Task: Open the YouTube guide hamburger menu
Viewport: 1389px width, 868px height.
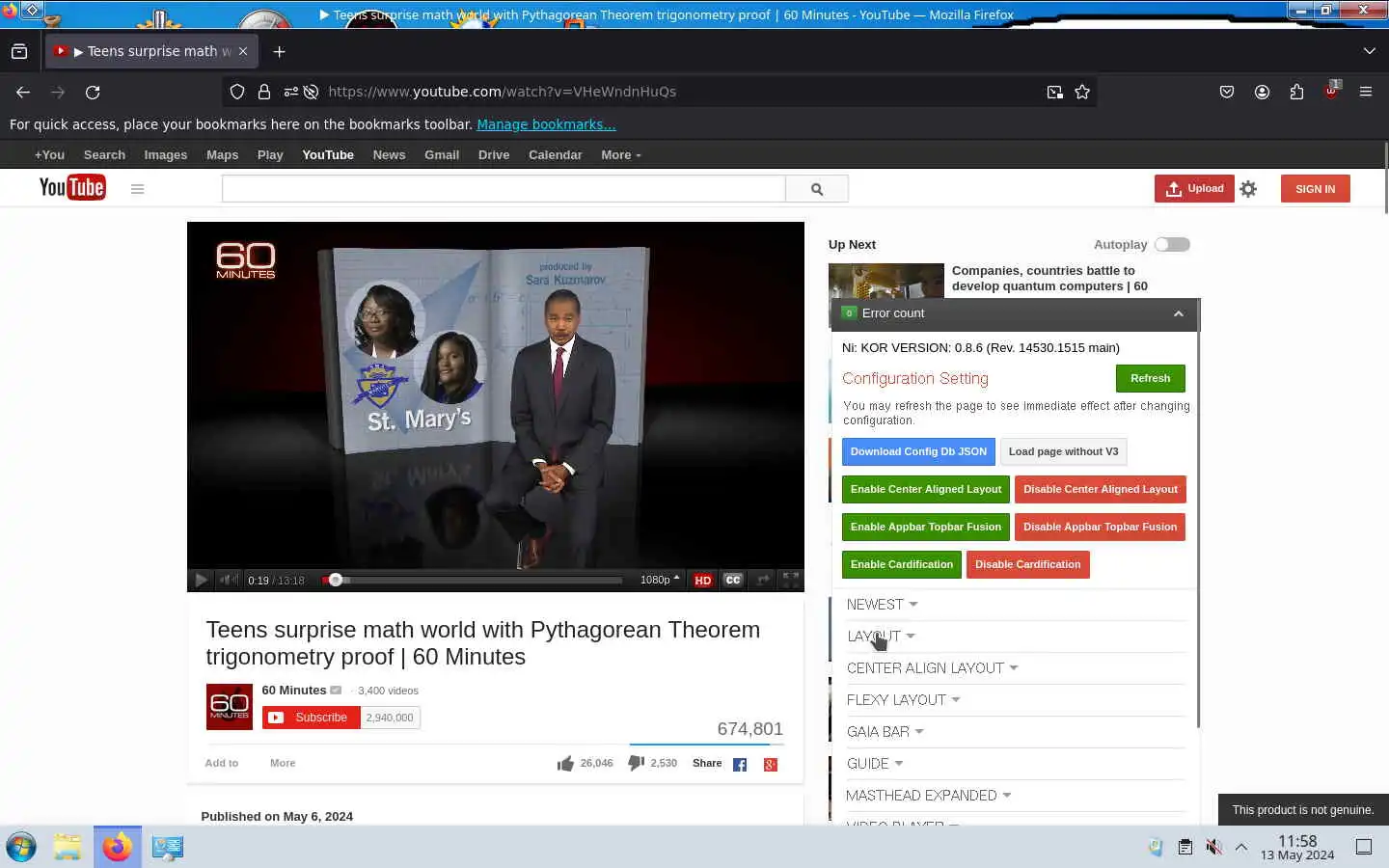Action: tap(137, 189)
